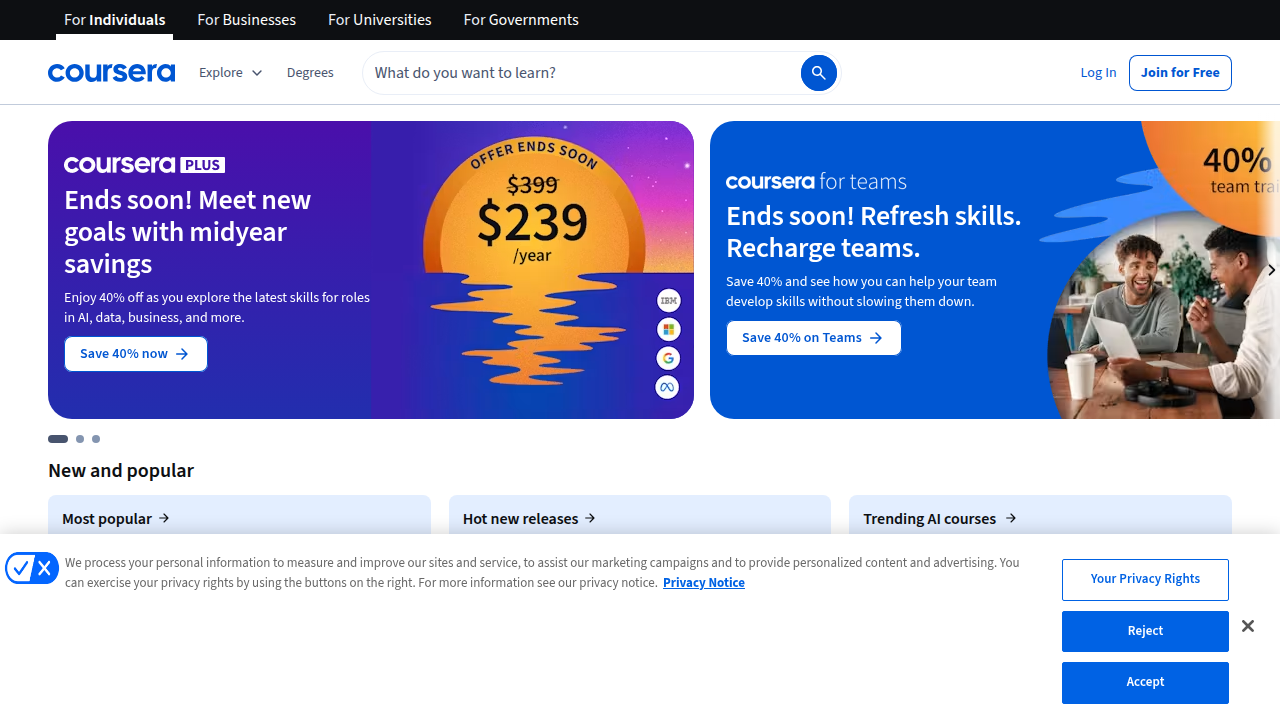Select the first carousel indicator dot

(x=58, y=439)
